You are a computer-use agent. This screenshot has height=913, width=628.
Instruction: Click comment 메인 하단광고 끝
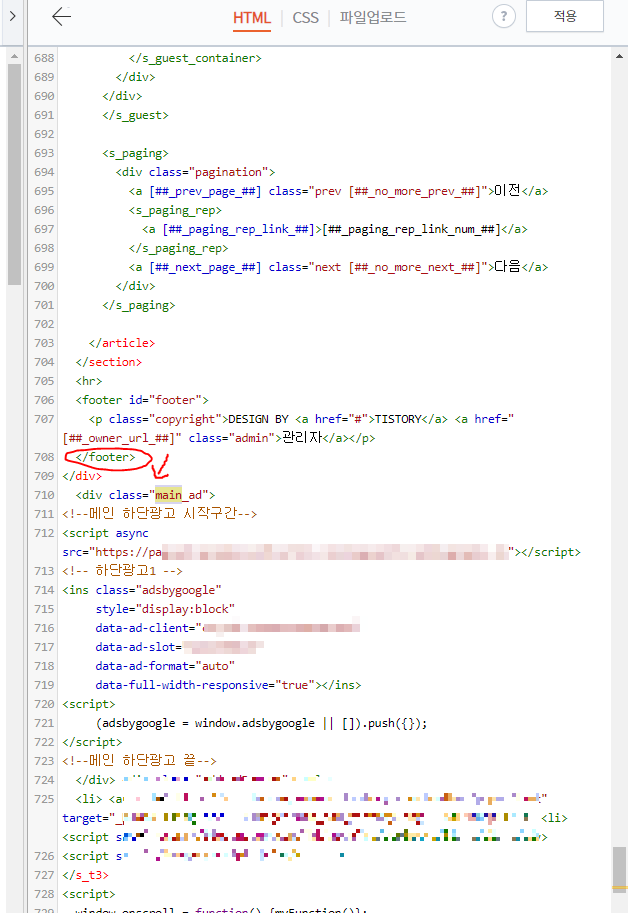[x=139, y=760]
